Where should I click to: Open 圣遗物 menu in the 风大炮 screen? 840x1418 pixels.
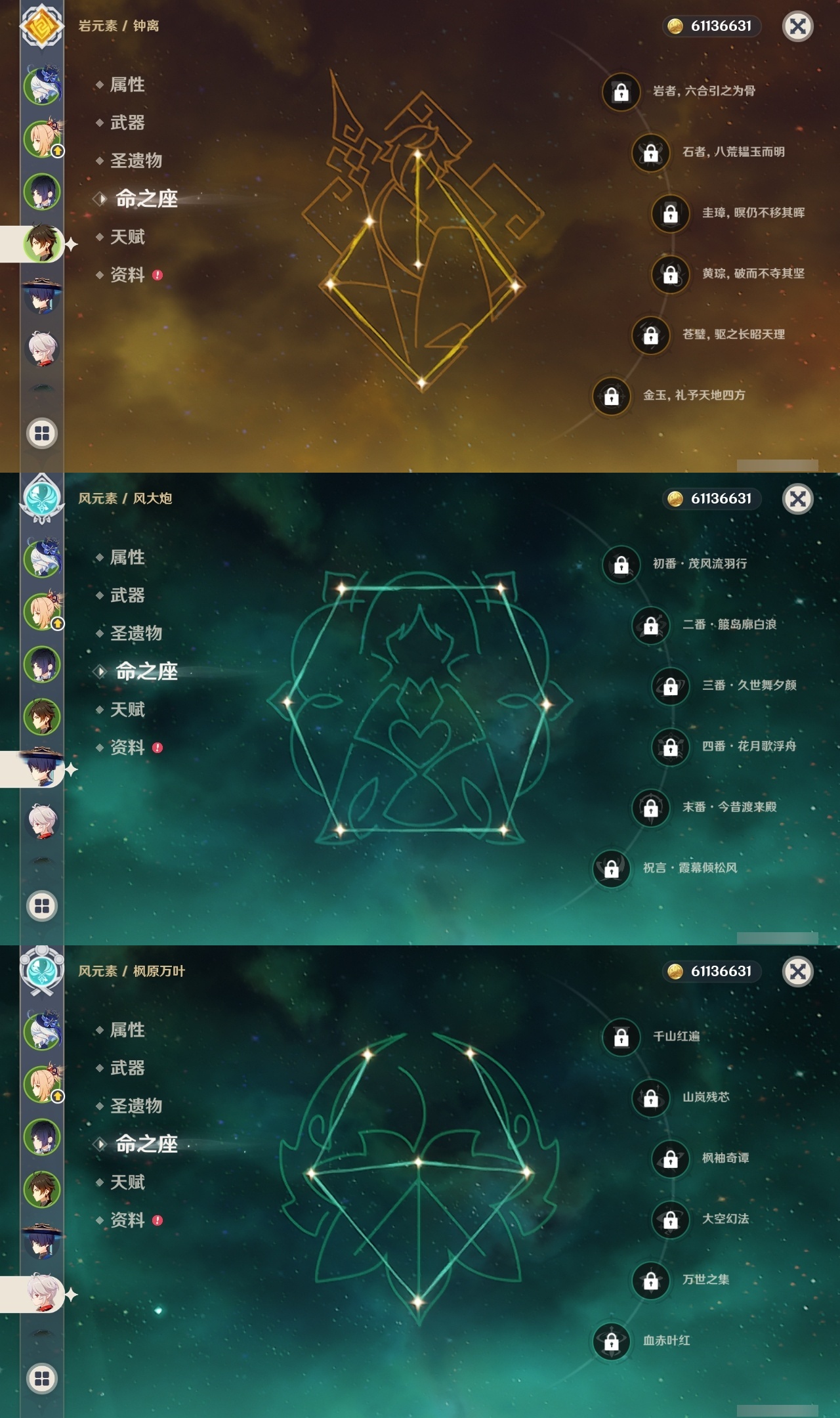136,634
